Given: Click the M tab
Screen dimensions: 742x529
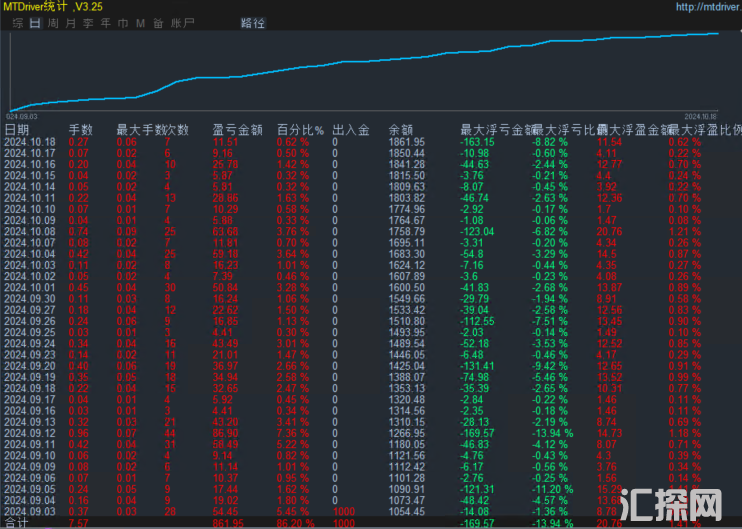Looking at the screenshot, I should pyautogui.click(x=140, y=22).
